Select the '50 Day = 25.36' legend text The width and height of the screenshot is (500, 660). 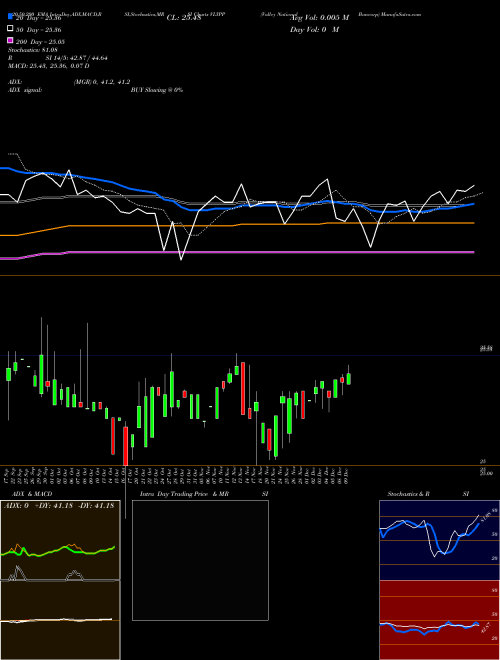(x=38, y=30)
